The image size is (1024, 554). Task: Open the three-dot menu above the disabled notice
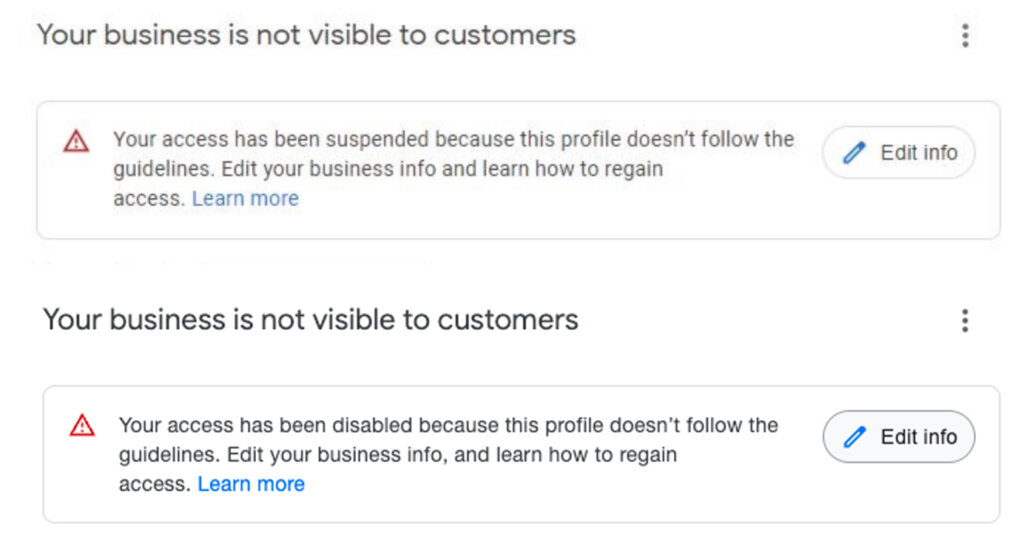tap(965, 320)
